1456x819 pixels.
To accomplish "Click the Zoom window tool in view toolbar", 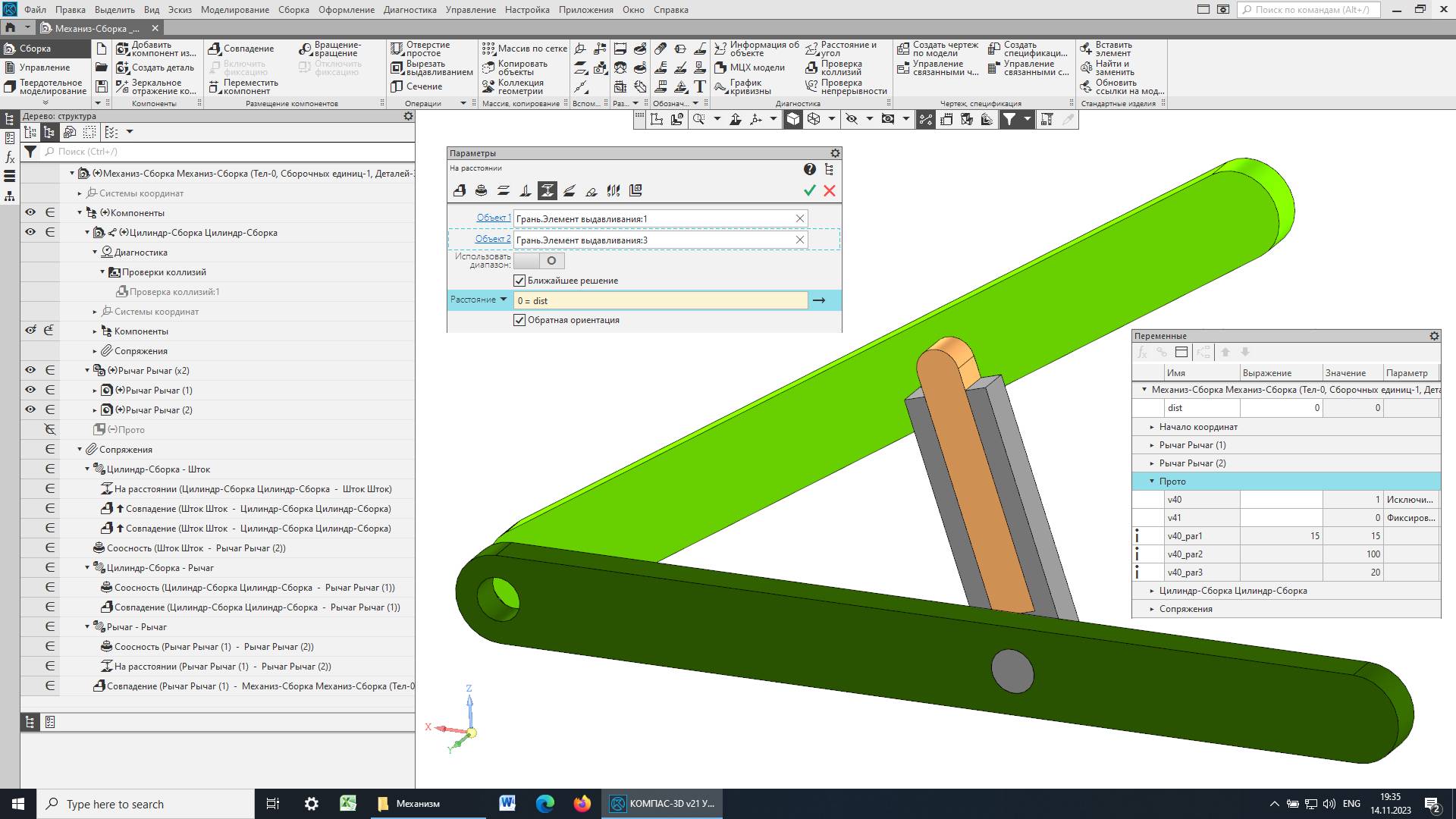I will (698, 119).
